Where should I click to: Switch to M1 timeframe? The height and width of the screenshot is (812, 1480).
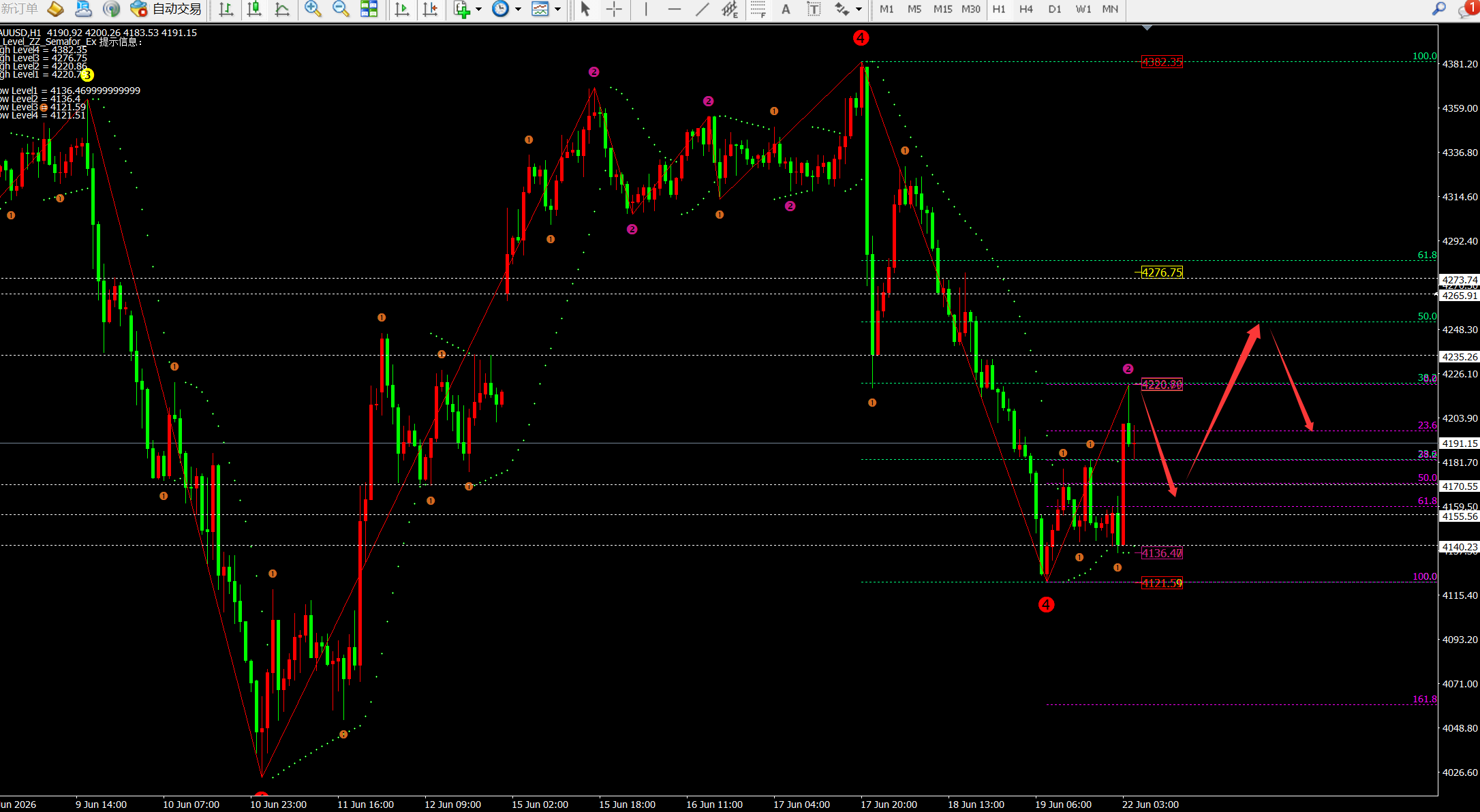tap(887, 9)
